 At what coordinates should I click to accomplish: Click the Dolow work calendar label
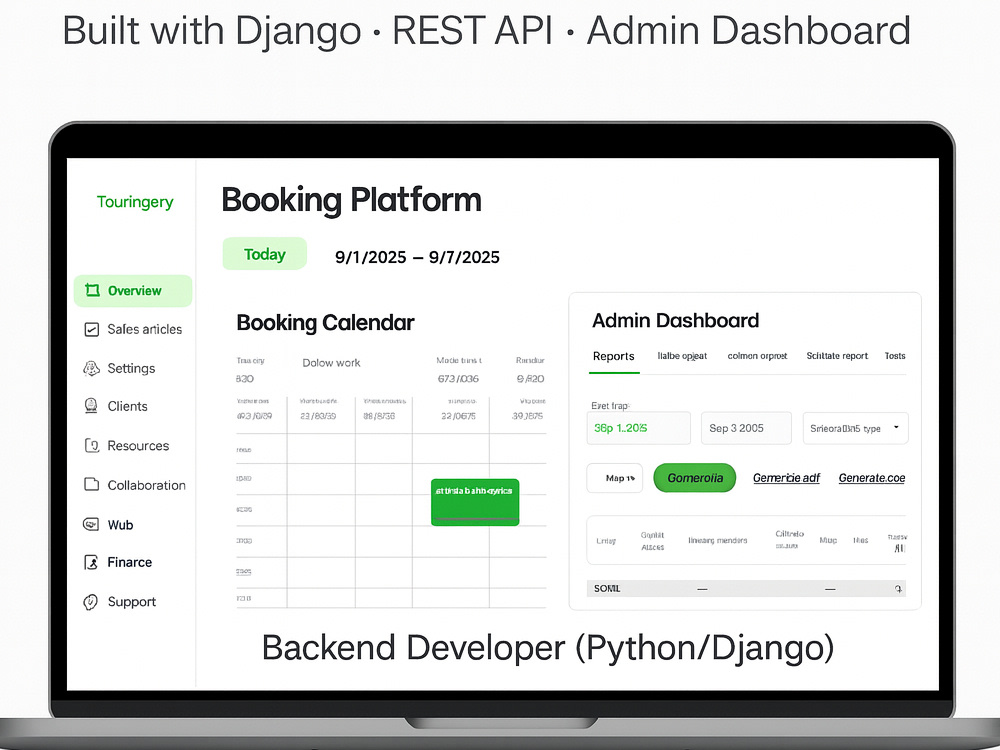pyautogui.click(x=331, y=363)
